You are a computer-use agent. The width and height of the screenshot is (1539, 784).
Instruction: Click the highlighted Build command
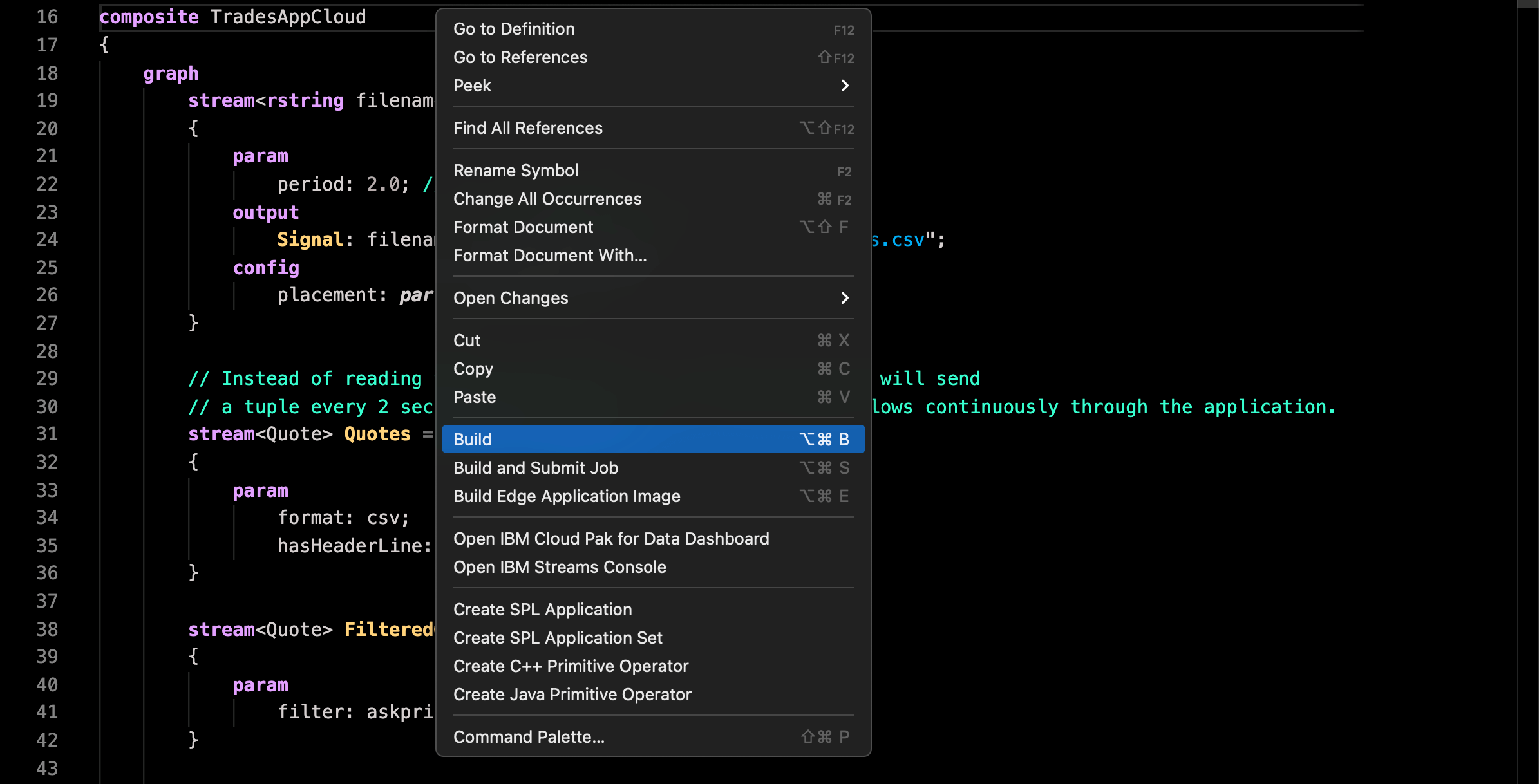(x=473, y=440)
